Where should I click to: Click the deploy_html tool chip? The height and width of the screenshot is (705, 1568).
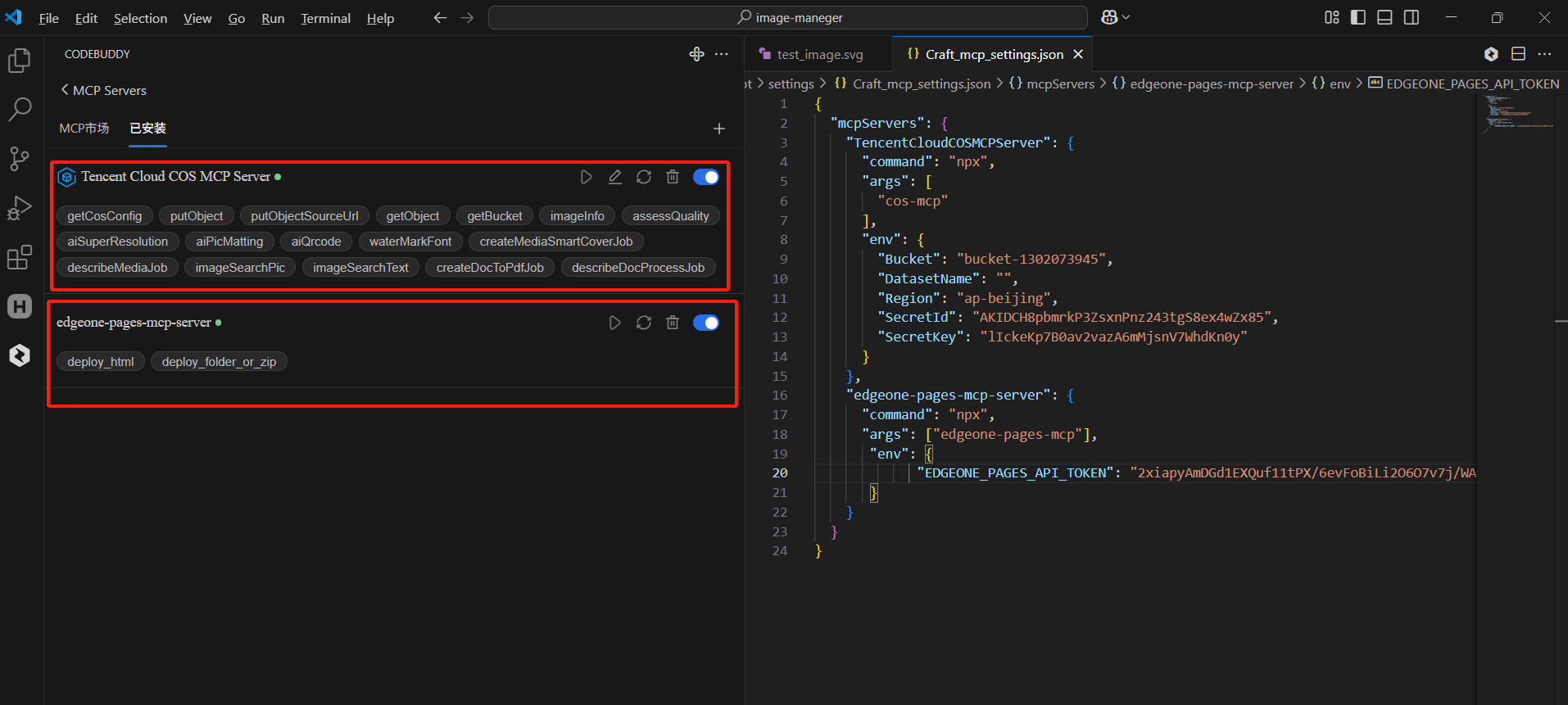(x=101, y=362)
